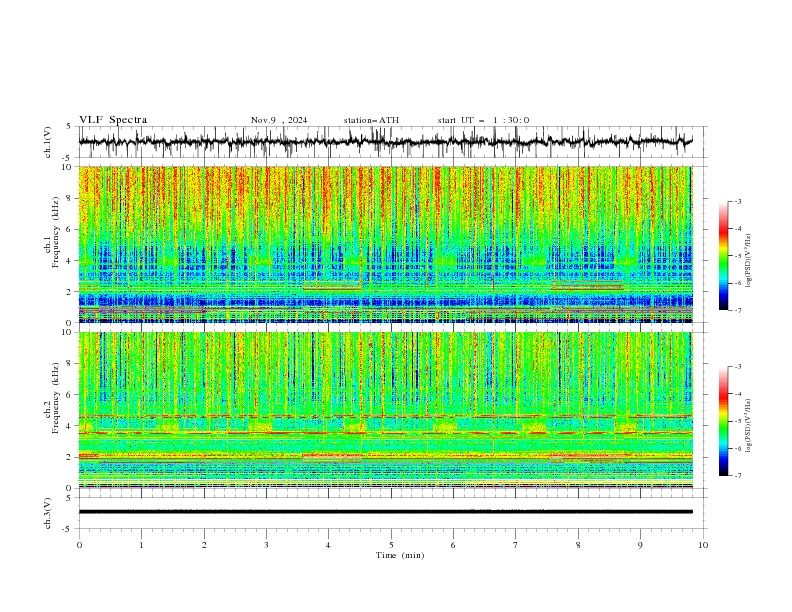
Task: Click the 'ch.1 Frequency (kHz)' axis label
Action: coord(52,233)
